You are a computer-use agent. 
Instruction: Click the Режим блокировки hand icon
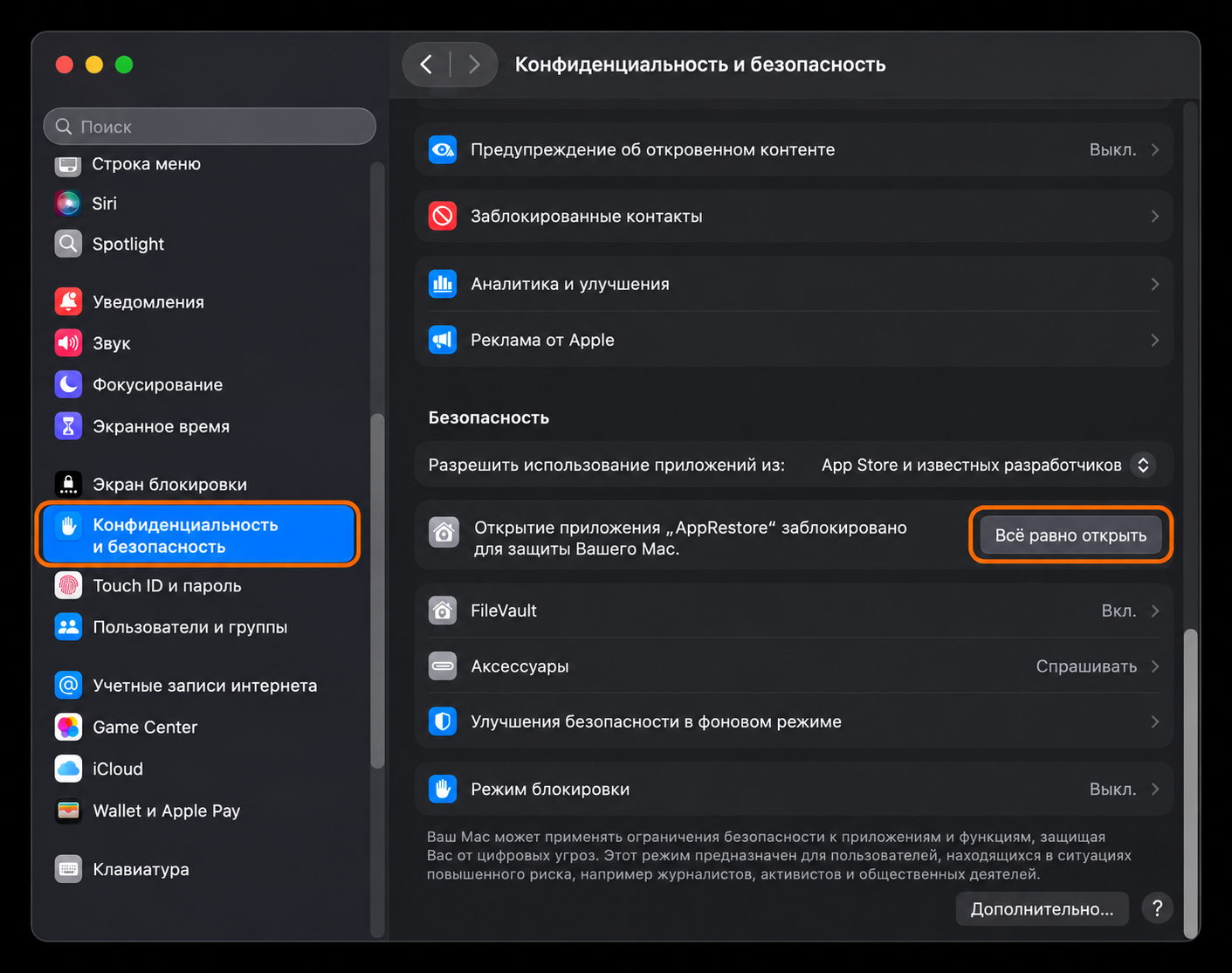point(443,790)
